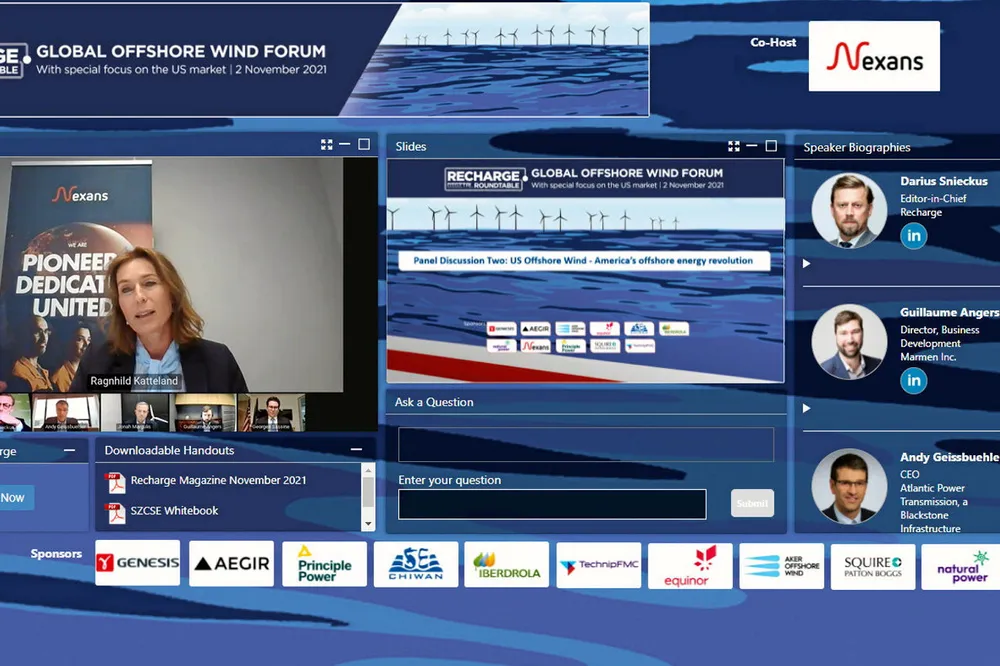
Task: Maximize the Slides panel window
Action: point(771,146)
